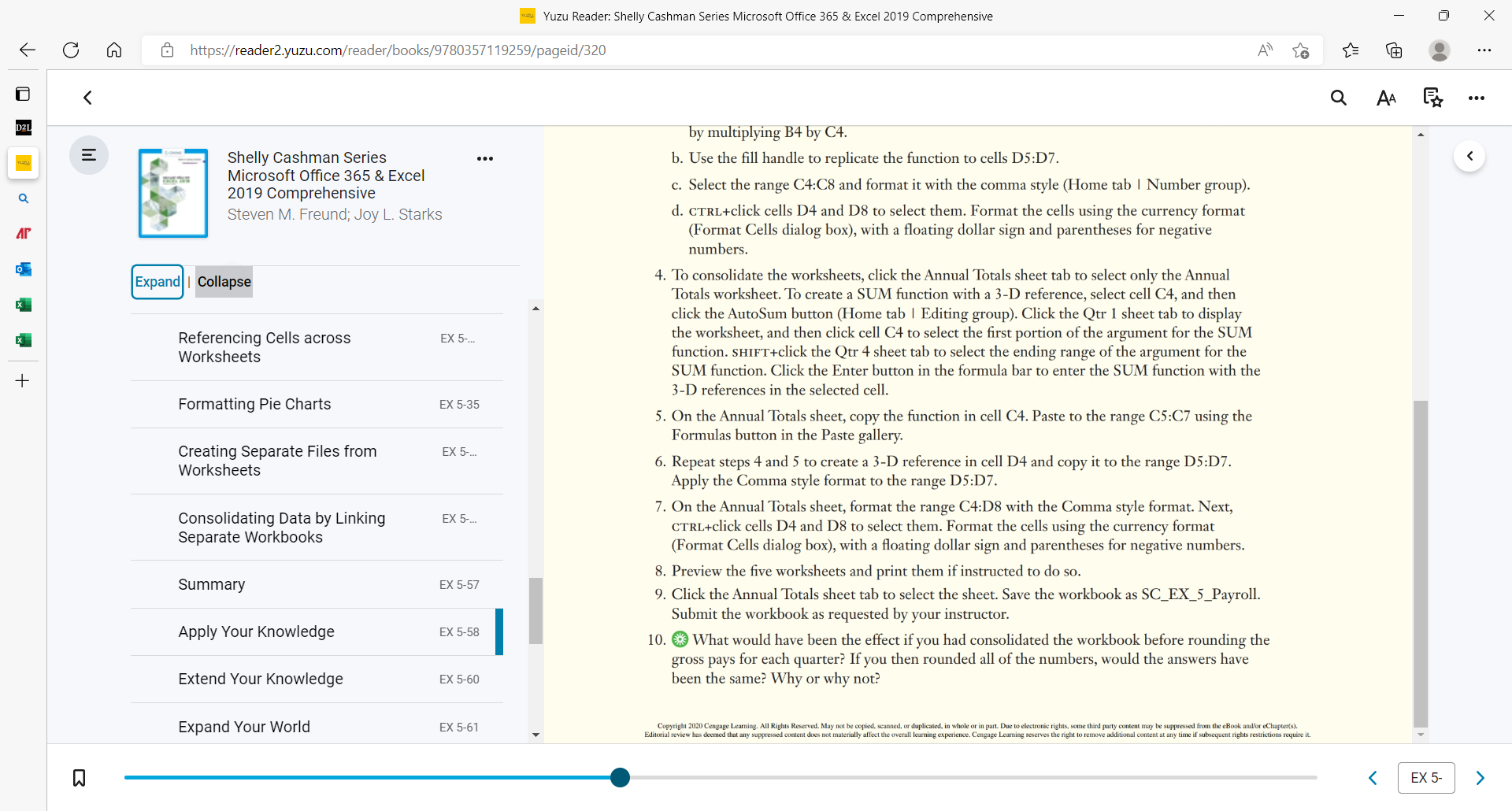Switch to the D2L sidebar tab
Image resolution: width=1512 pixels, height=811 pixels.
point(23,128)
